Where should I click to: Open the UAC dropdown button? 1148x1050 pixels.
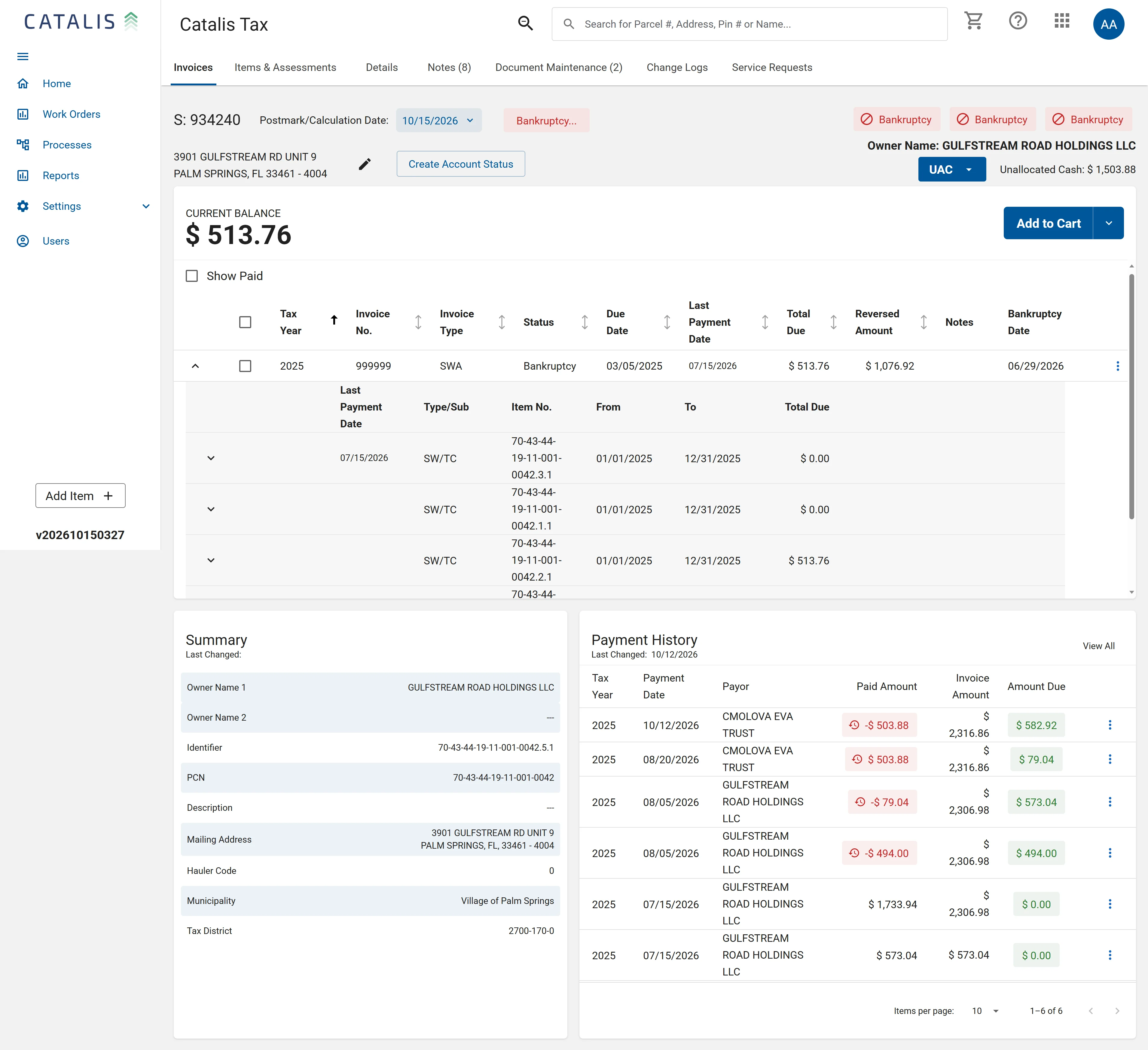[951, 170]
